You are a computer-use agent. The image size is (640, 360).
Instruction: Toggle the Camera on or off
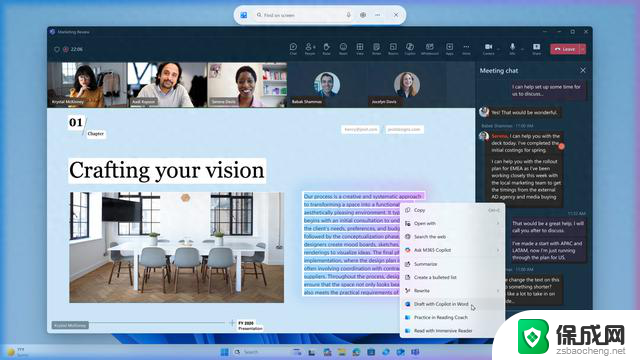coord(489,49)
